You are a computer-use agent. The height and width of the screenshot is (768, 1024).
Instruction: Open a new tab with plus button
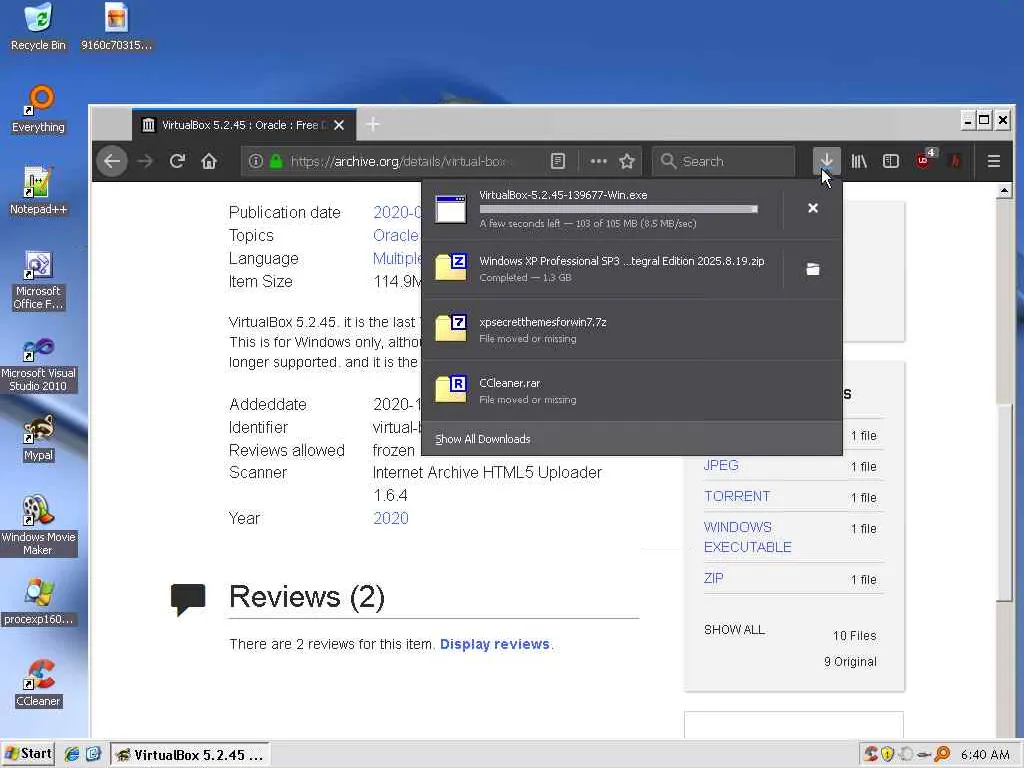click(373, 124)
